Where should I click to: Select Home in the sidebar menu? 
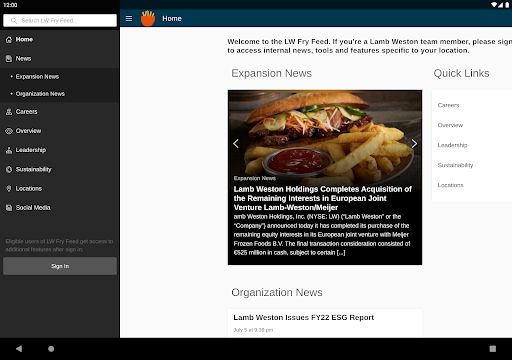(x=60, y=39)
